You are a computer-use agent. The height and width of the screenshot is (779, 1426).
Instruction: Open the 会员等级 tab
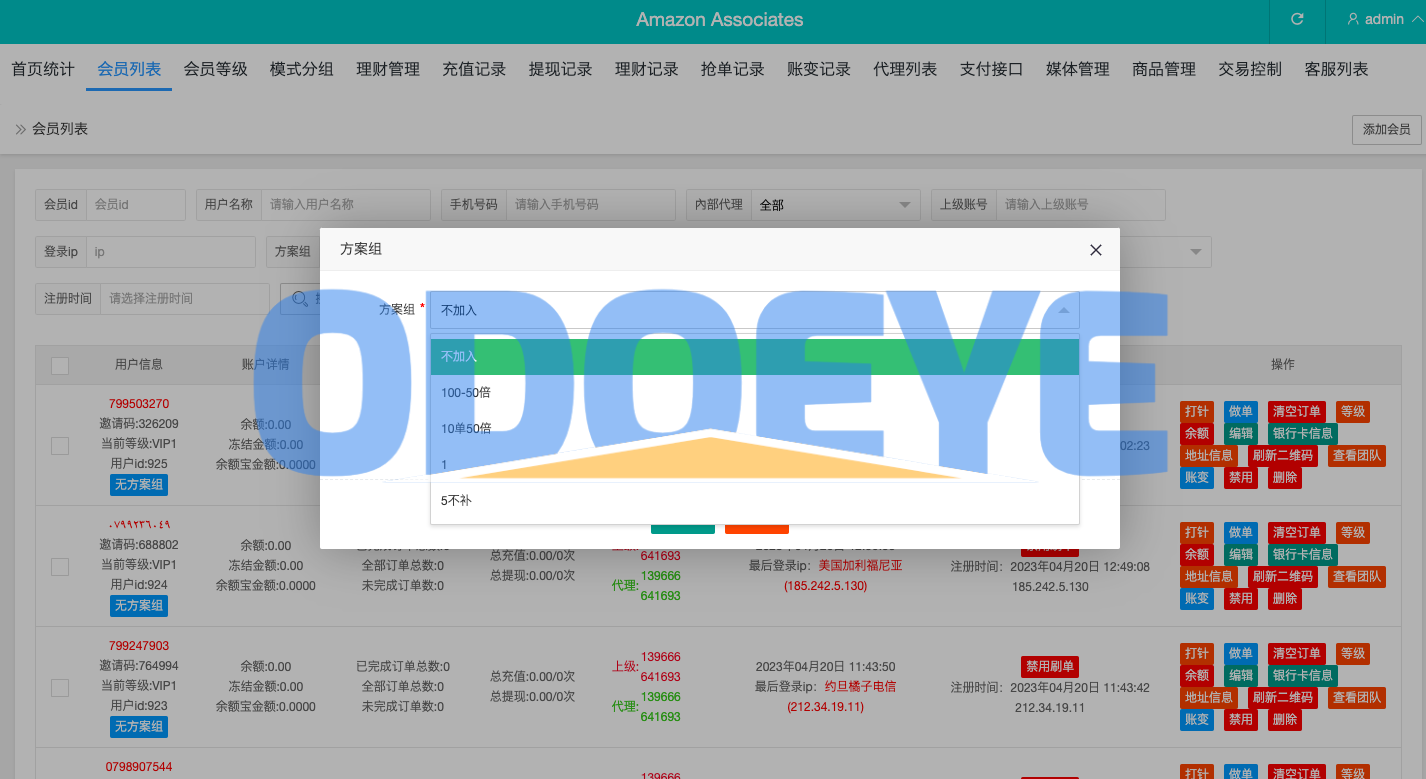pos(215,69)
